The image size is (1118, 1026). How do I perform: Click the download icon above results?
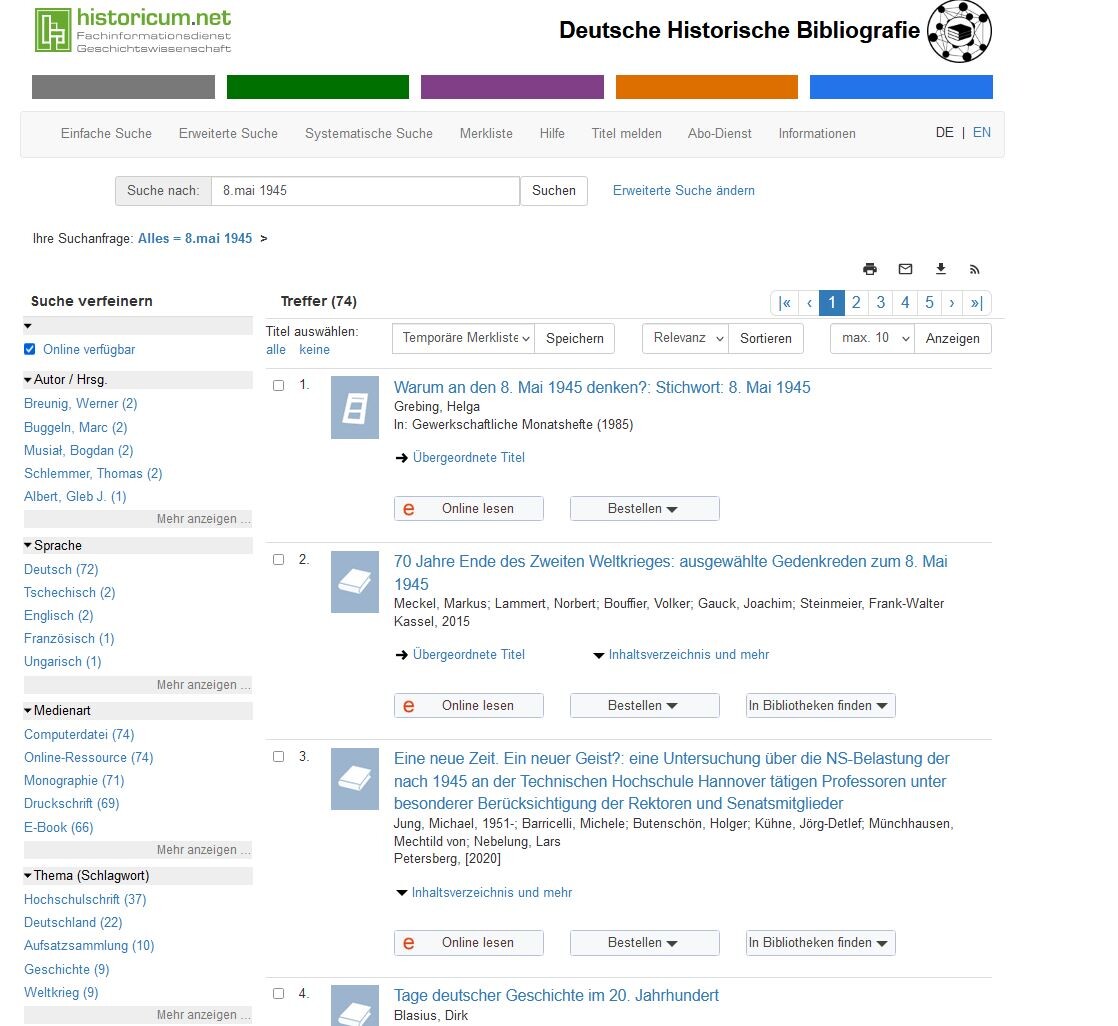tap(940, 269)
